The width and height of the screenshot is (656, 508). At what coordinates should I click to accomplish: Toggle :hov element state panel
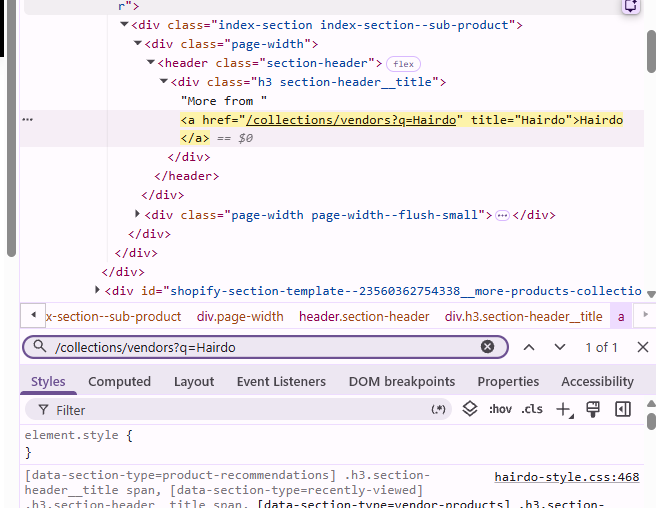click(x=500, y=409)
